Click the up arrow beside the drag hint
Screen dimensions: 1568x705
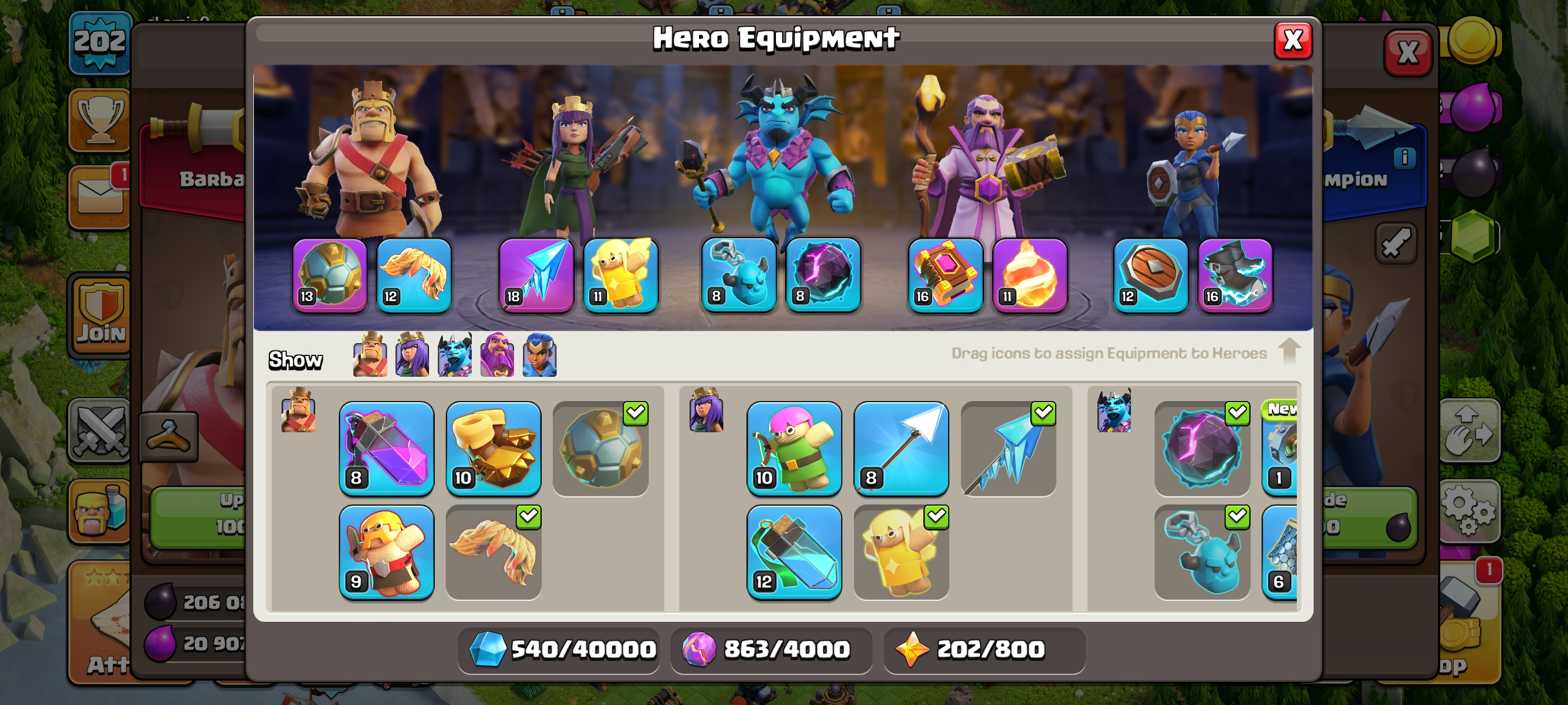[x=1289, y=351]
